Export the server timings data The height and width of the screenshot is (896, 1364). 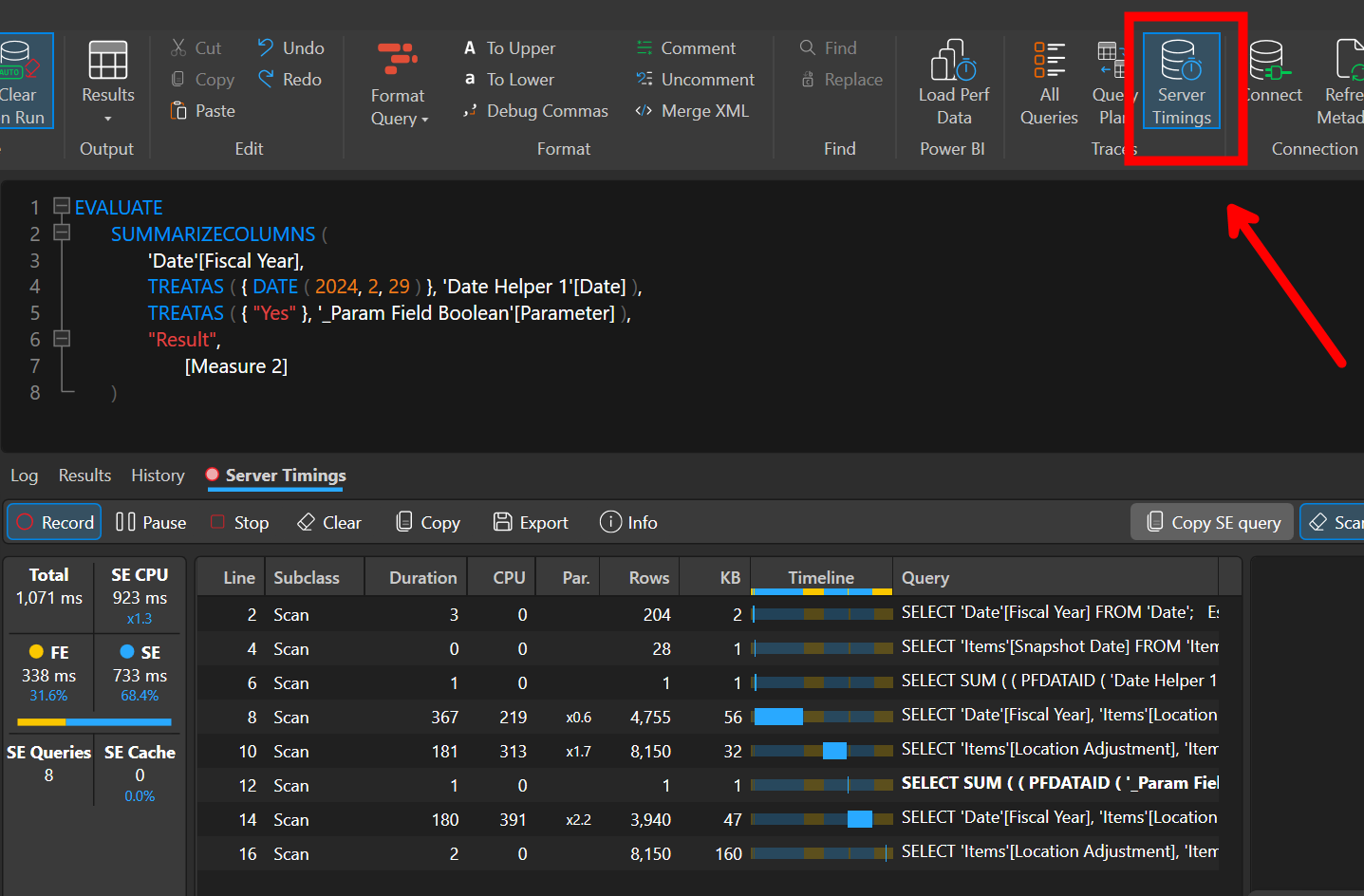pos(531,522)
